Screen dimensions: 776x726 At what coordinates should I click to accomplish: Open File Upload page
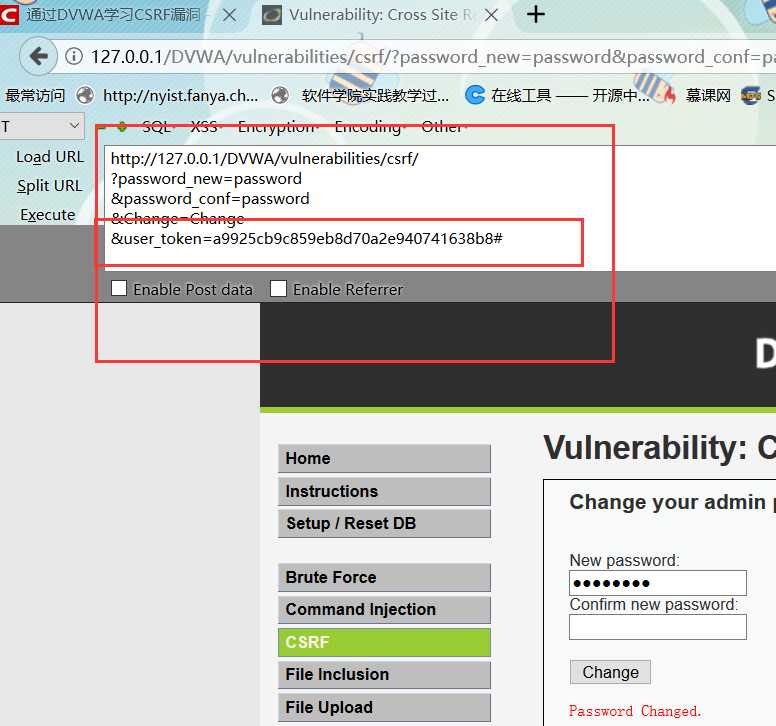384,707
